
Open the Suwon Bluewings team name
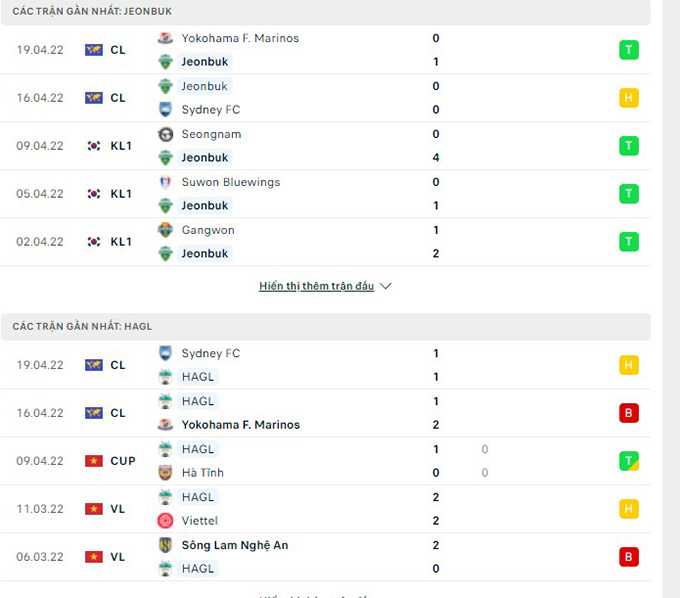click(x=230, y=182)
